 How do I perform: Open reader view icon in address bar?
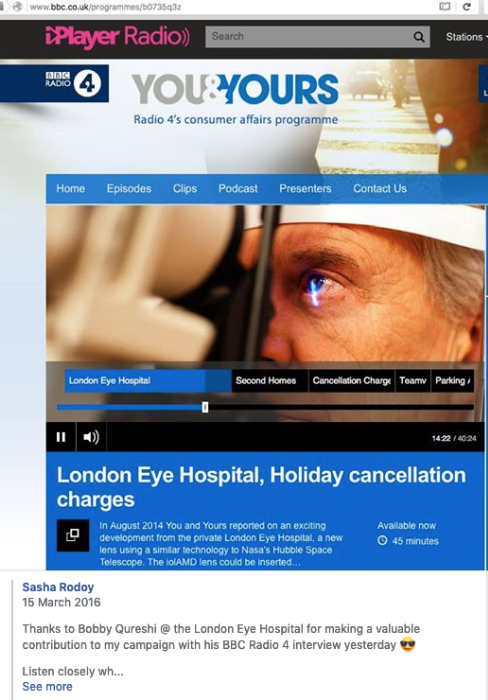coord(445,7)
